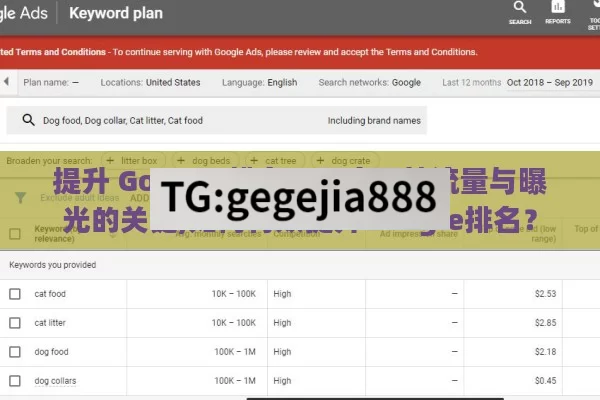Click the 'cat food' keyword
Screen dimensions: 600x400
point(50,294)
